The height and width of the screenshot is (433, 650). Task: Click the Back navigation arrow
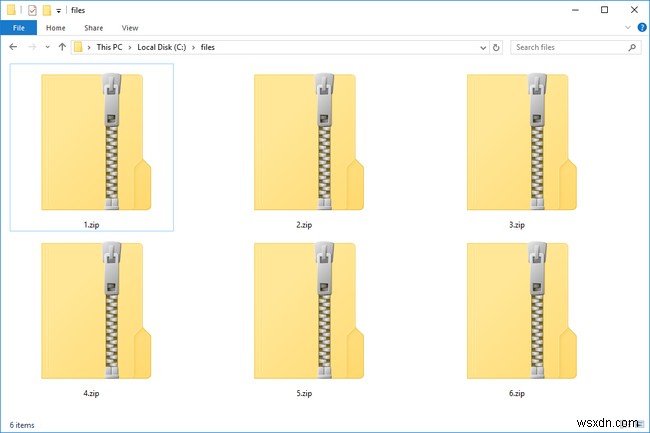click(x=13, y=47)
